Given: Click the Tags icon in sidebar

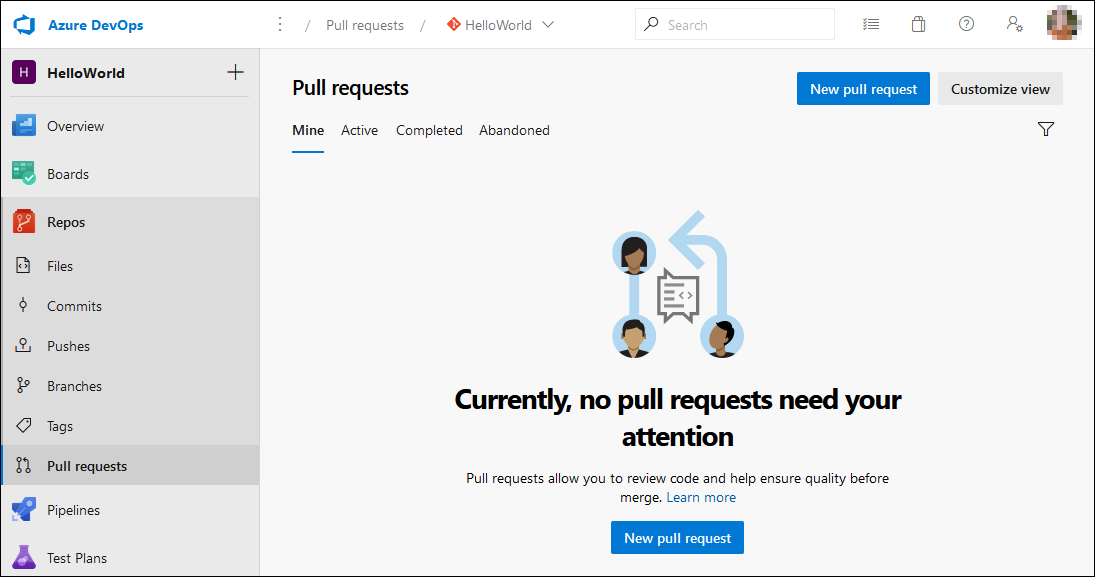Looking at the screenshot, I should pyautogui.click(x=23, y=425).
